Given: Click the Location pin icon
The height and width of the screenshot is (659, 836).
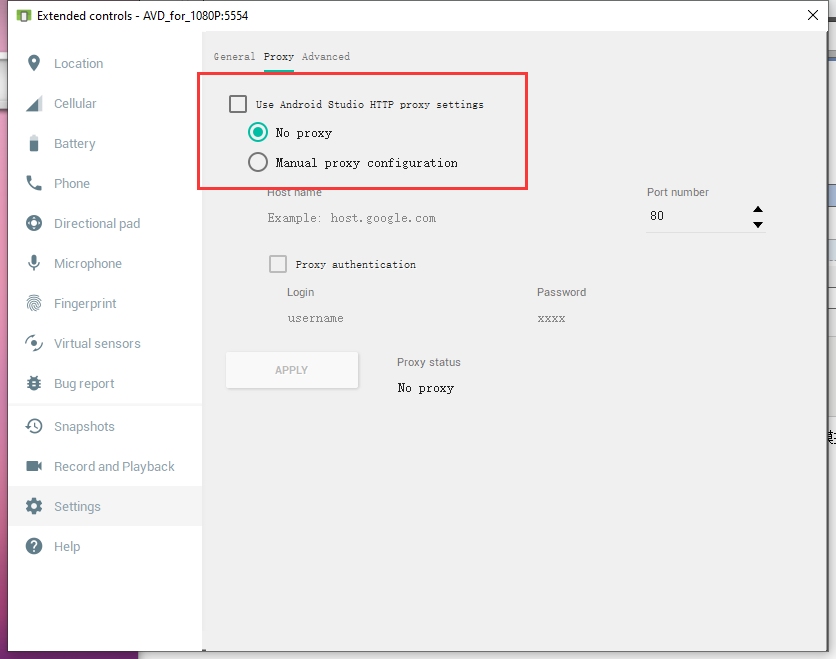Looking at the screenshot, I should tap(34, 63).
